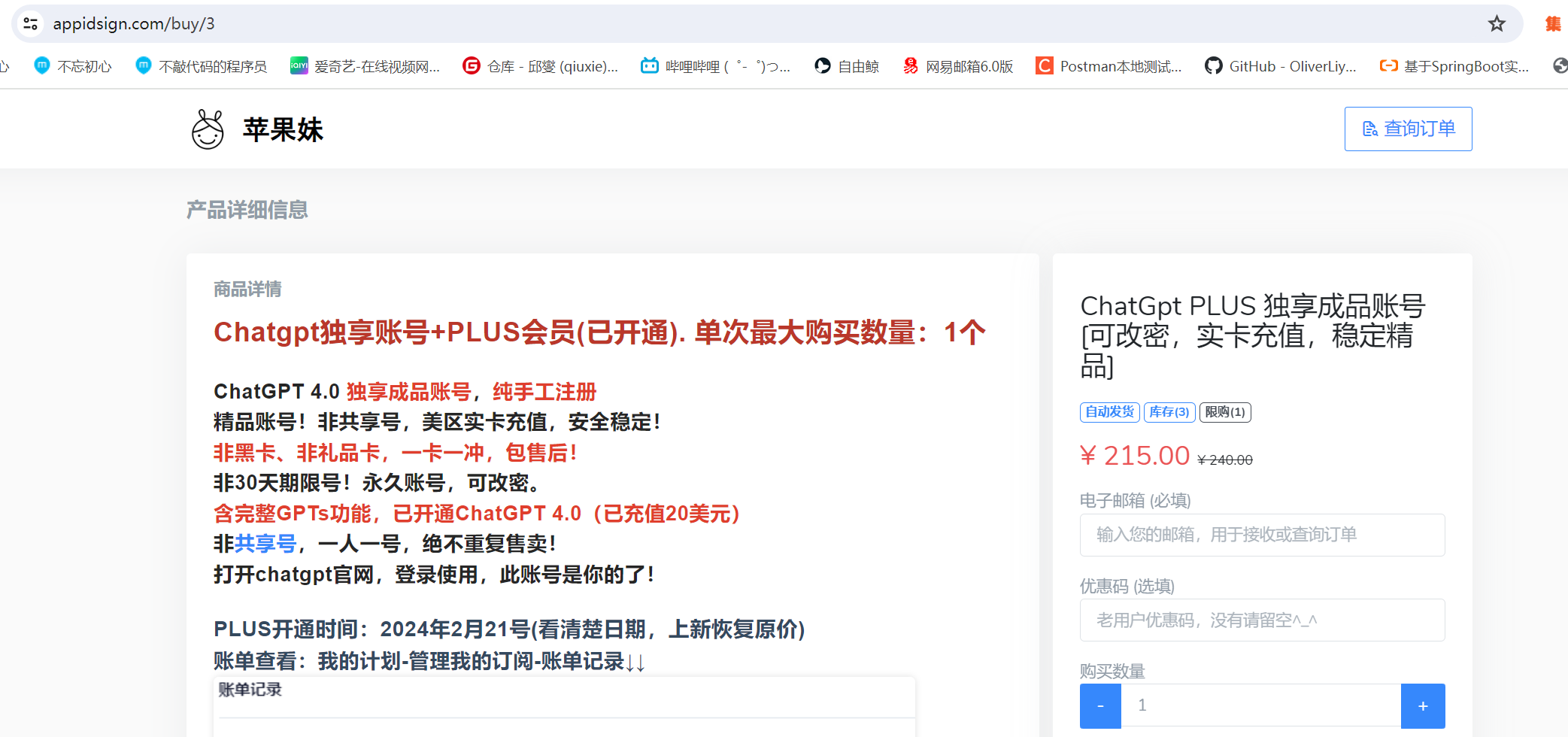Click the 限购(1) limit tag

tap(1225, 412)
